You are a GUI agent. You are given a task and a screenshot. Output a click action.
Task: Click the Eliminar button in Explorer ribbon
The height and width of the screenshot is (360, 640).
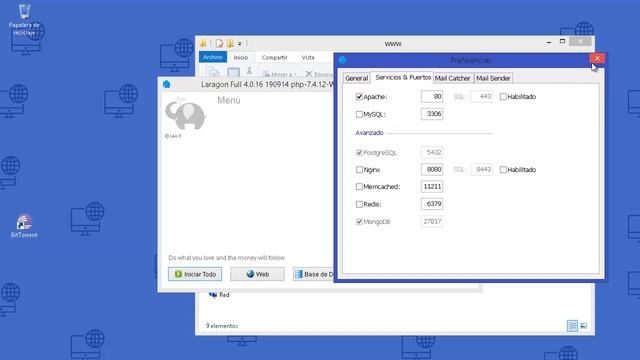pyautogui.click(x=319, y=74)
